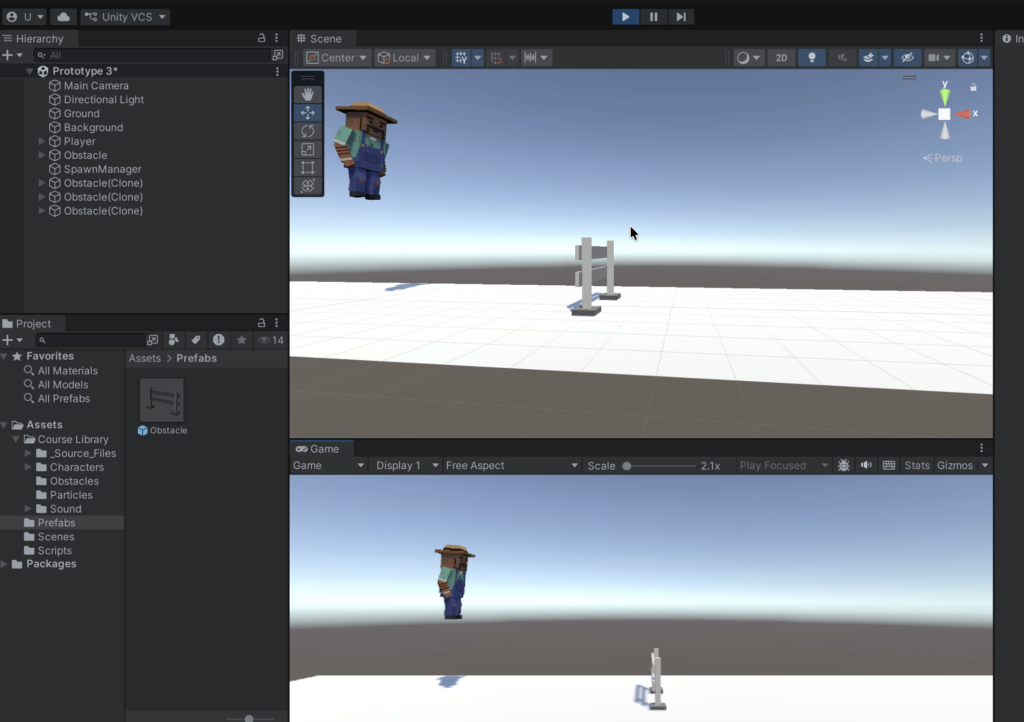Viewport: 1024px width, 722px height.
Task: Select the Hand view tool
Action: 308,94
